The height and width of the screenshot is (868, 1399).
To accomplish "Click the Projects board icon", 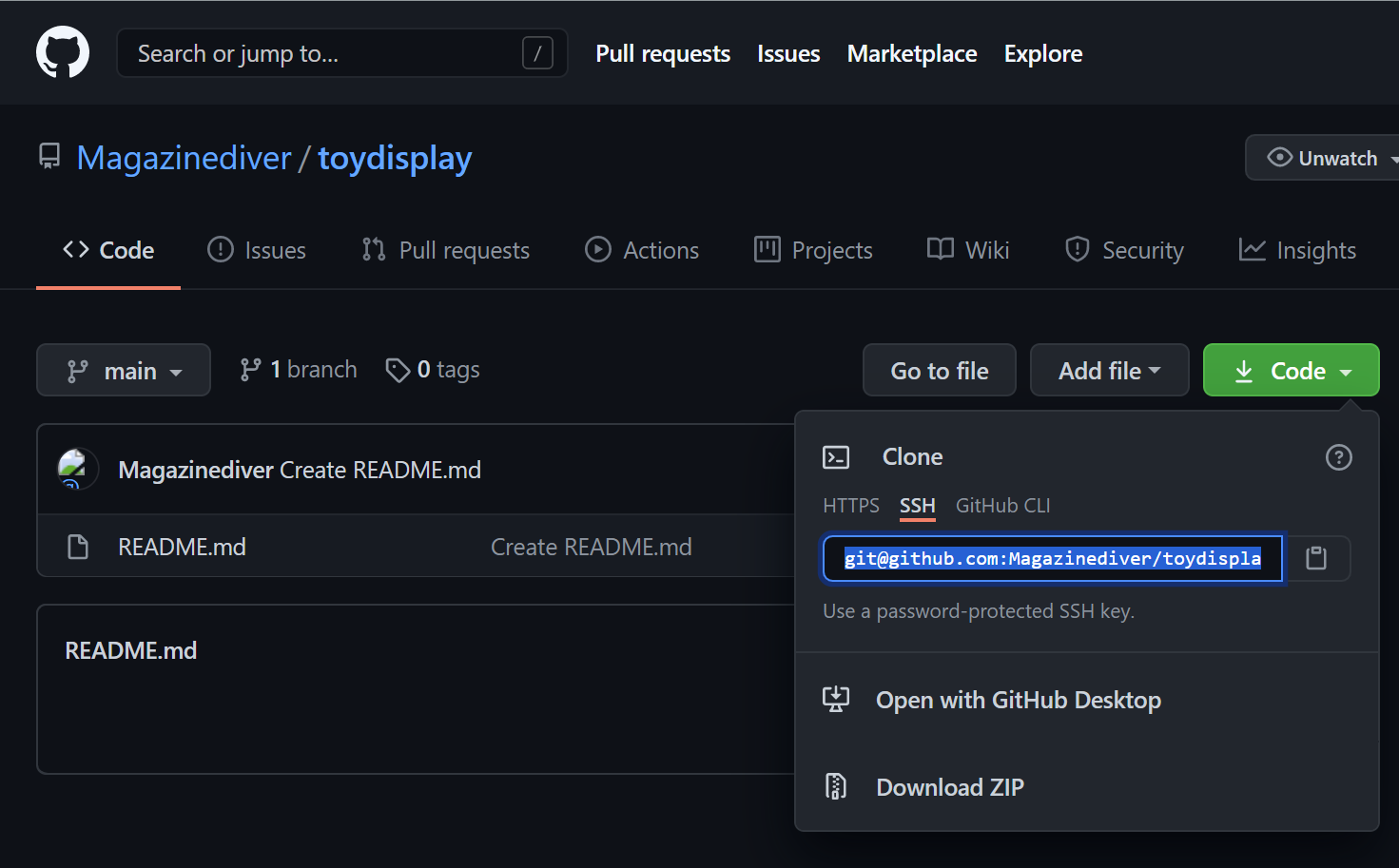I will (768, 249).
